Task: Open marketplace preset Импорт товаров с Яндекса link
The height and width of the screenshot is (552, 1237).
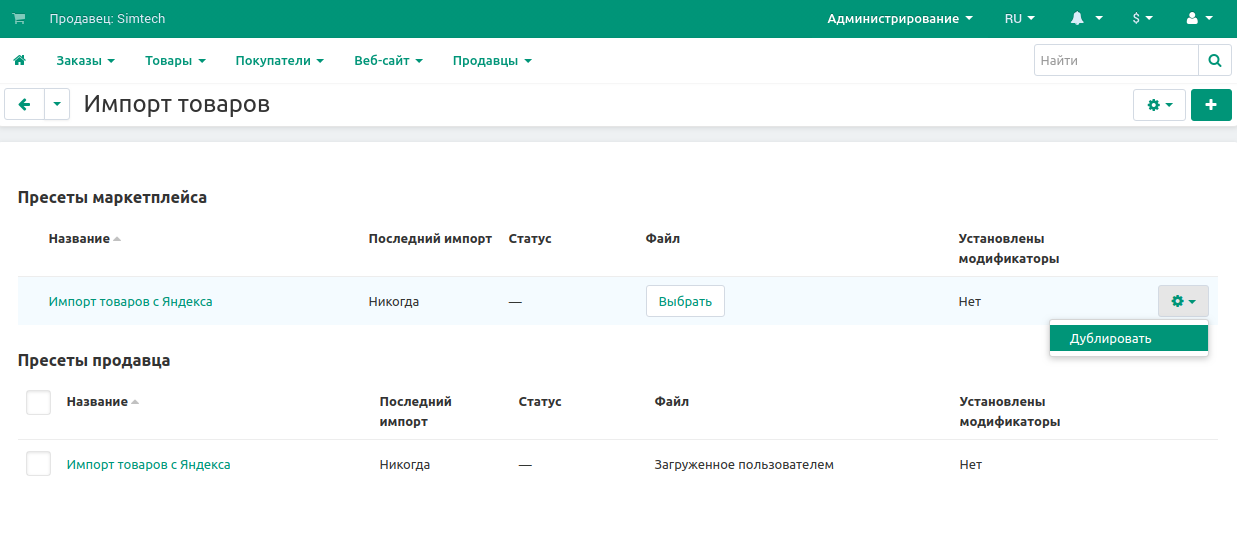Action: point(130,301)
